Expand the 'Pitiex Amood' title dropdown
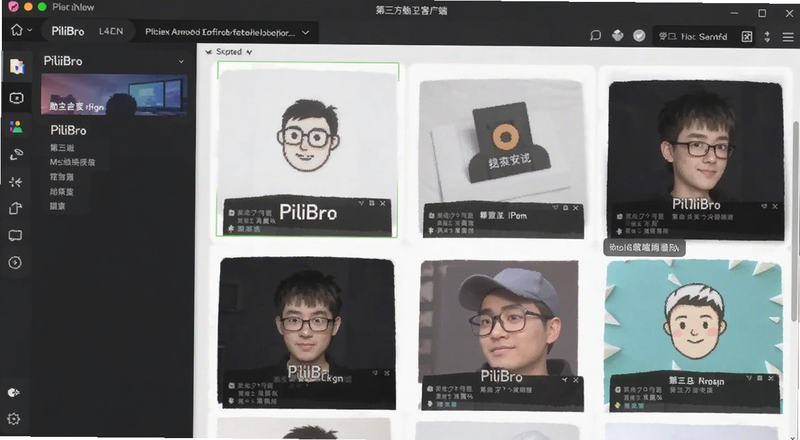The height and width of the screenshot is (440, 800). click(305, 32)
